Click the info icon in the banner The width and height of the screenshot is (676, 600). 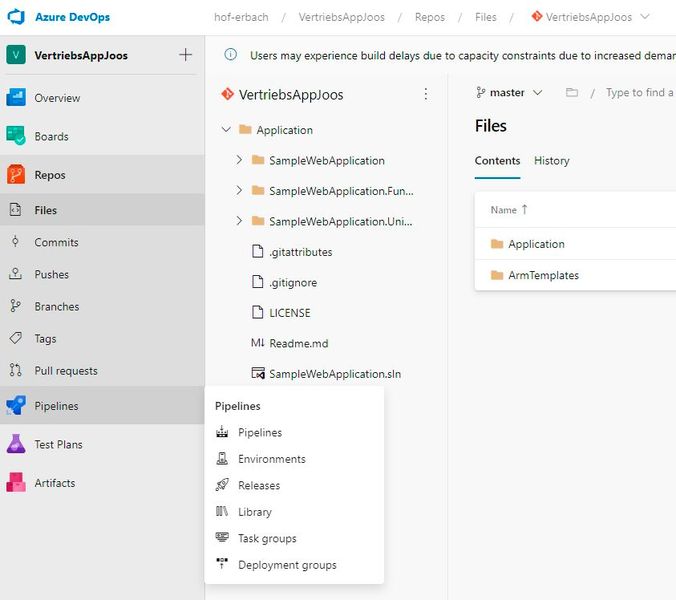(231, 54)
